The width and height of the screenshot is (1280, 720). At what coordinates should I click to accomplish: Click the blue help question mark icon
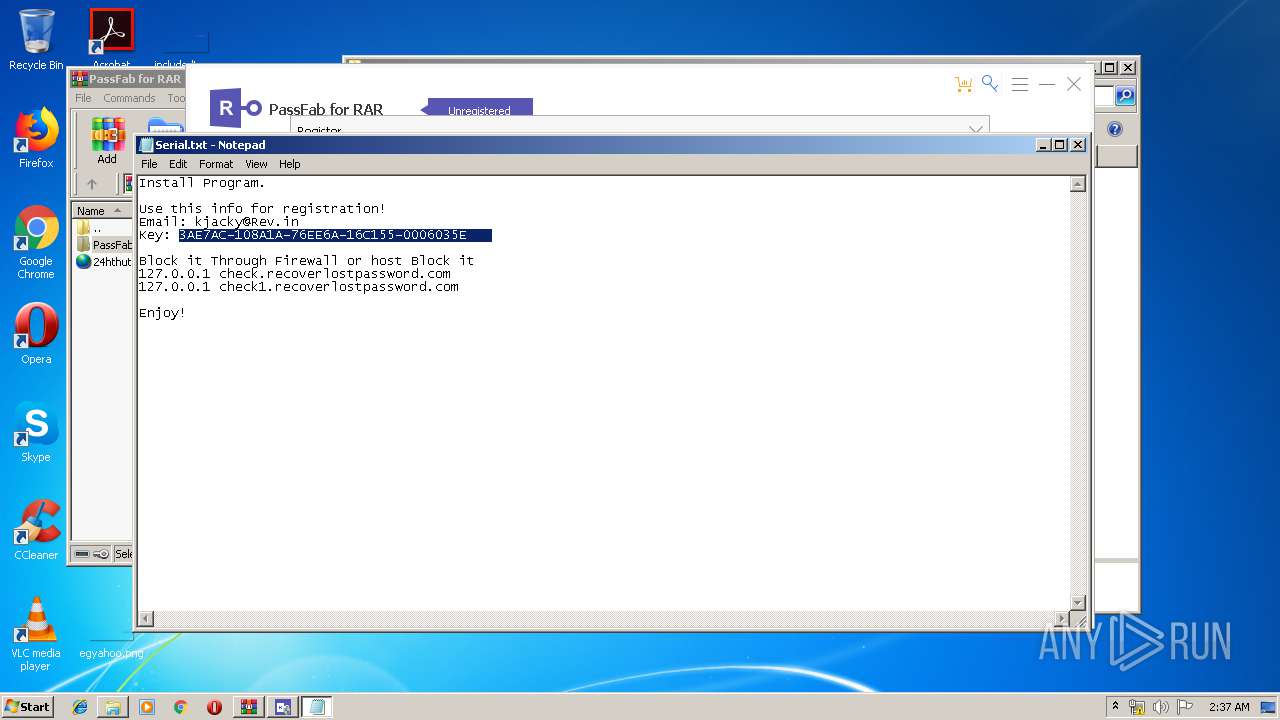coord(1115,129)
